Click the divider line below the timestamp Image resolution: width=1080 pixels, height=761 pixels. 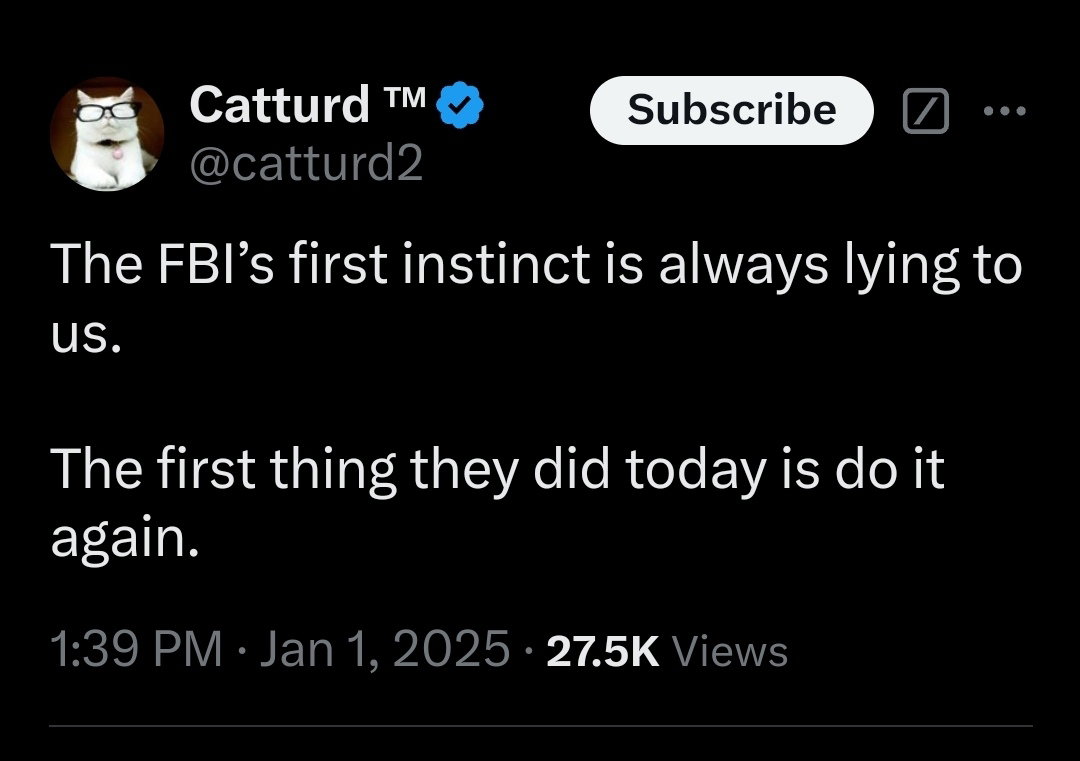(x=540, y=726)
